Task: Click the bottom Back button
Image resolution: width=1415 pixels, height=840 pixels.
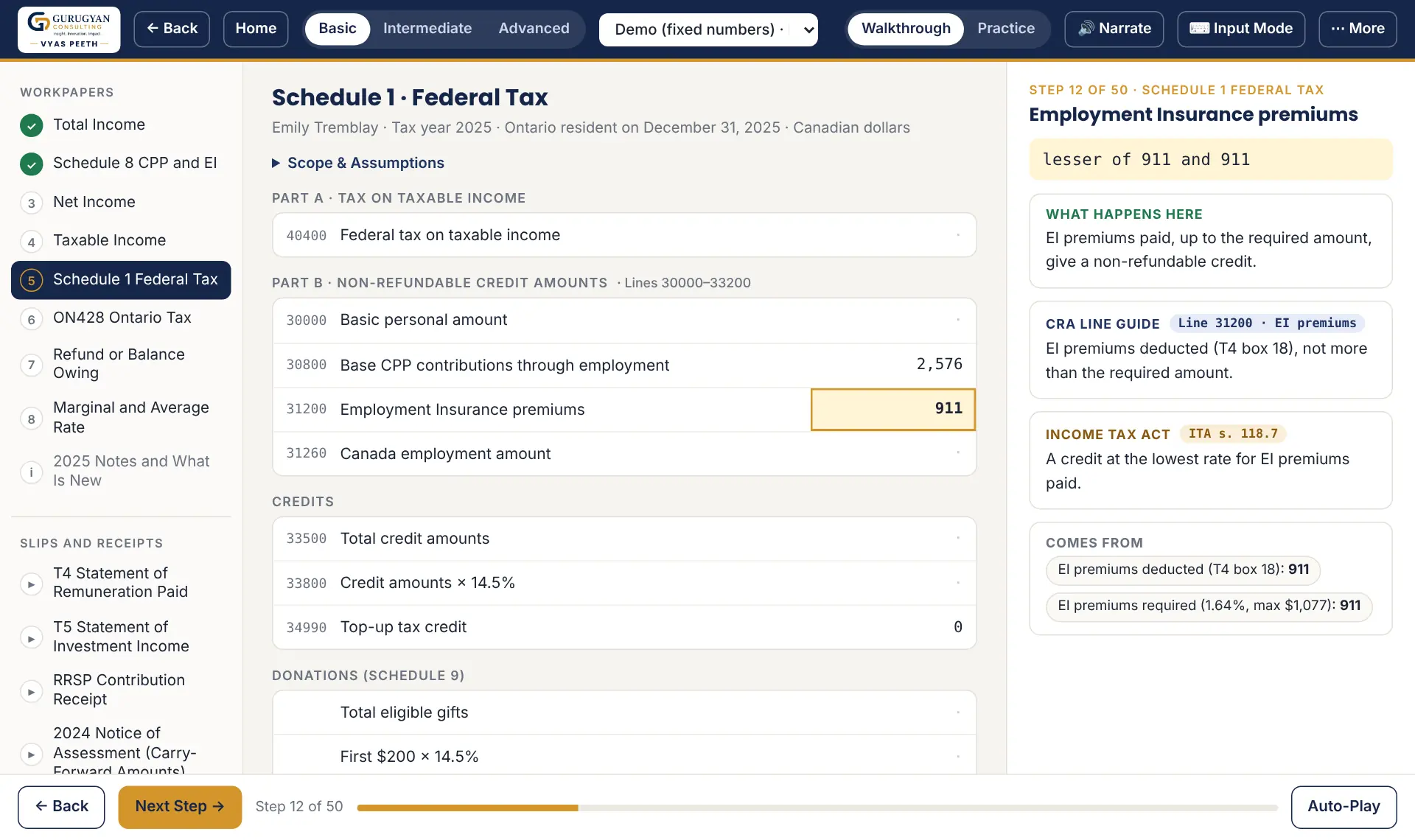Action: tap(61, 807)
